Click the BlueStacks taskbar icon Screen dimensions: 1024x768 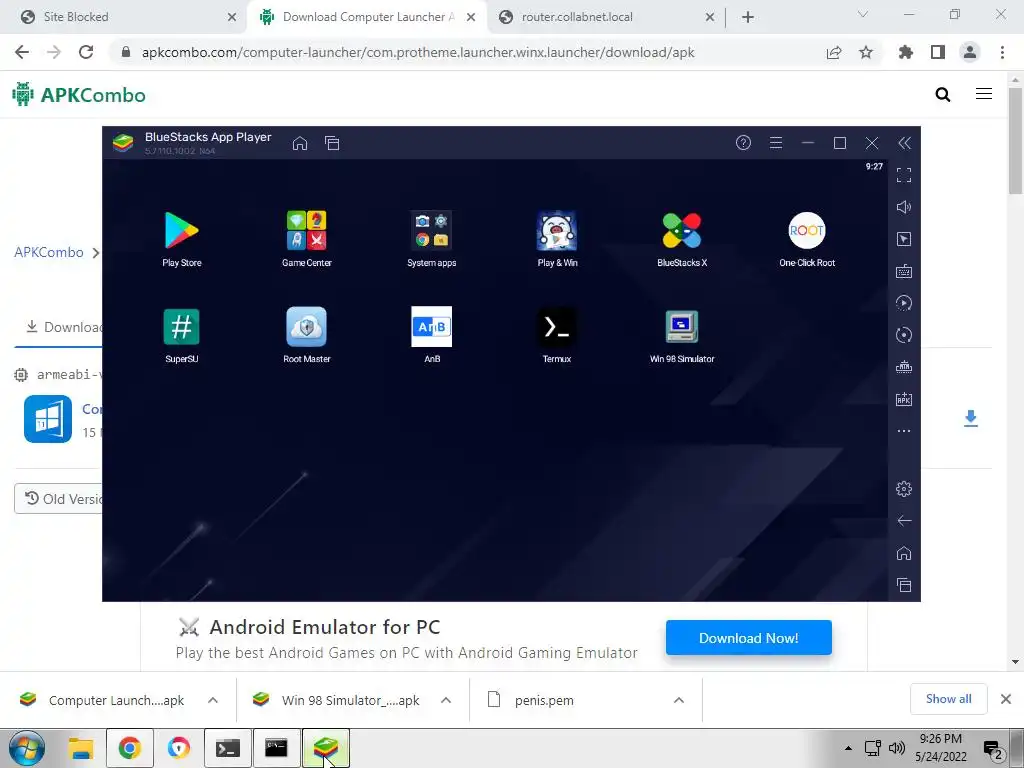point(325,748)
